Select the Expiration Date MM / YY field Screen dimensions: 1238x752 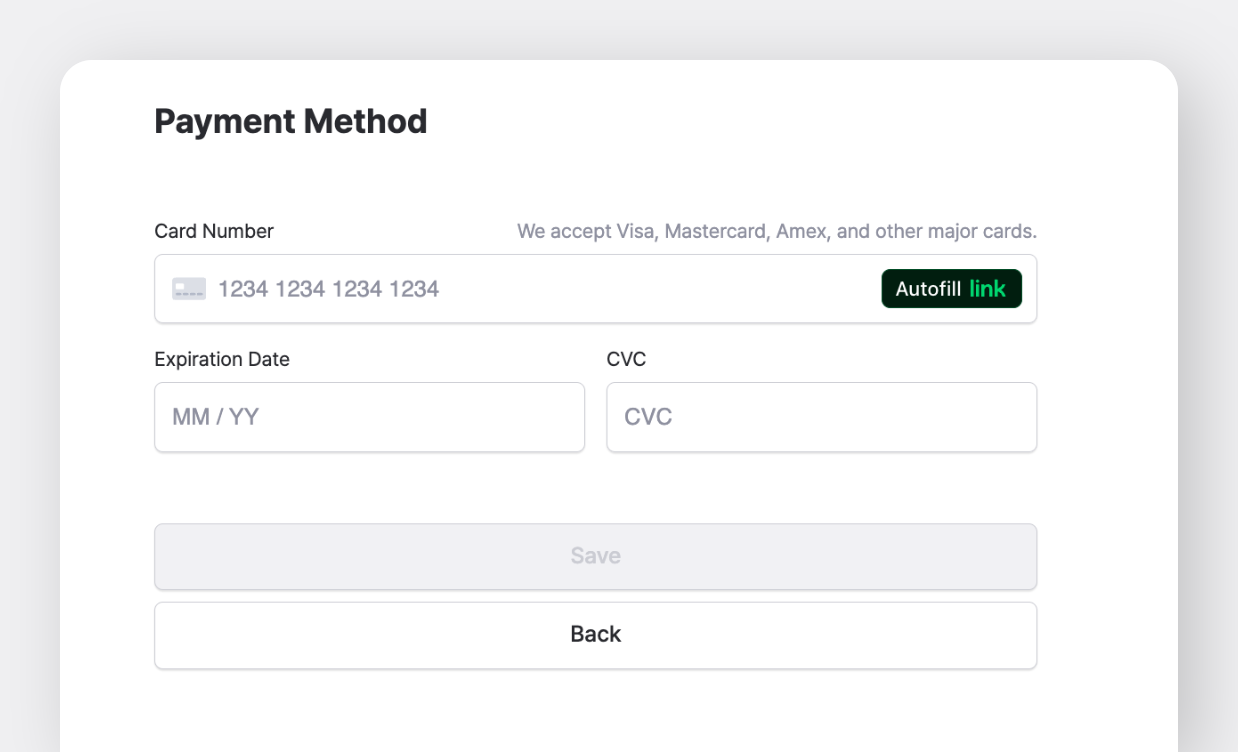369,417
